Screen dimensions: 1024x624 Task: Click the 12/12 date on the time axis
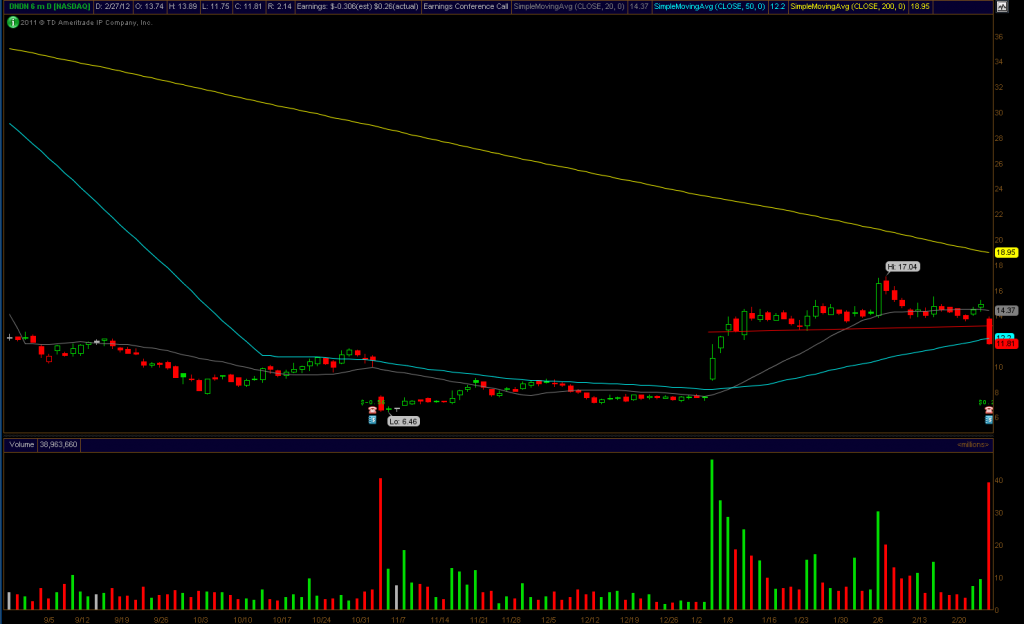tap(590, 619)
